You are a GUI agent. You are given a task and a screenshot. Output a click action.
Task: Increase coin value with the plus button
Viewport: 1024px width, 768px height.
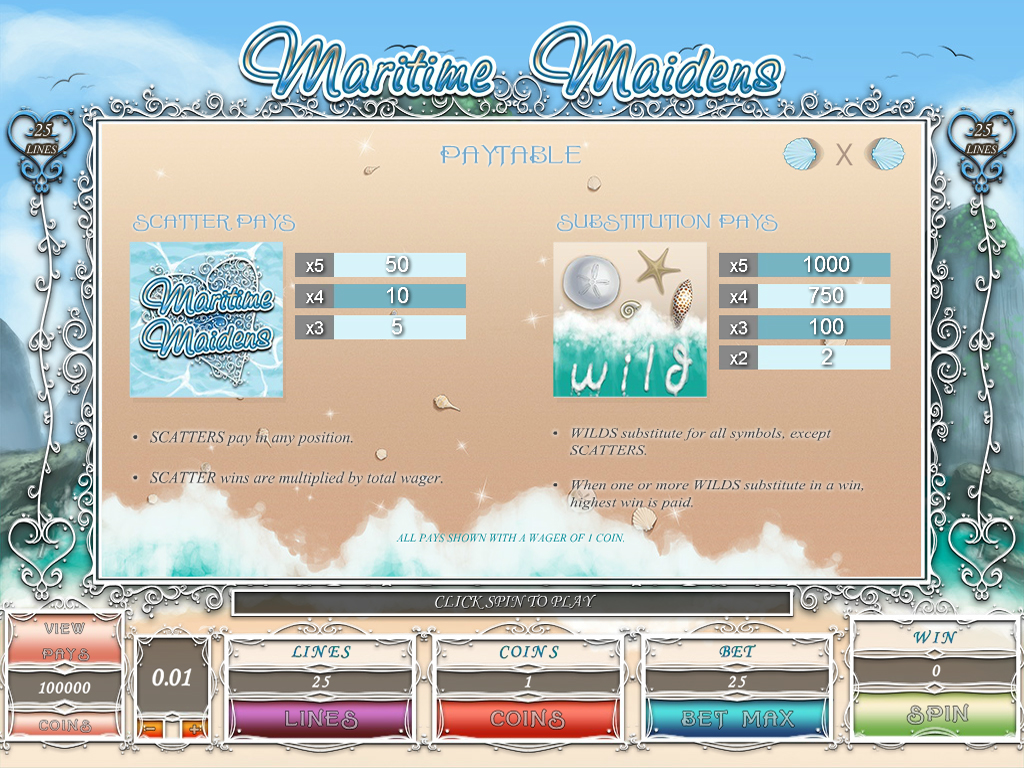click(x=193, y=728)
